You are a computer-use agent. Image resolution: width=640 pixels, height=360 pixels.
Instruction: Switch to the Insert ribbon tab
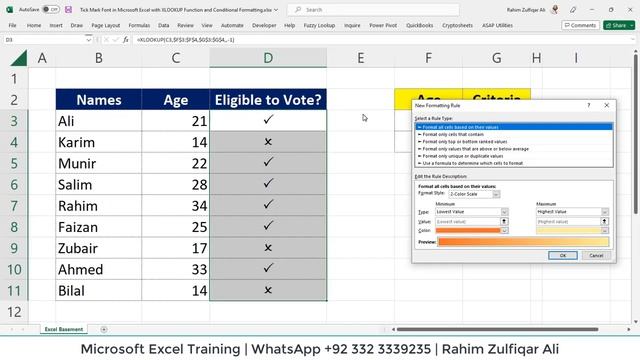[x=56, y=25]
